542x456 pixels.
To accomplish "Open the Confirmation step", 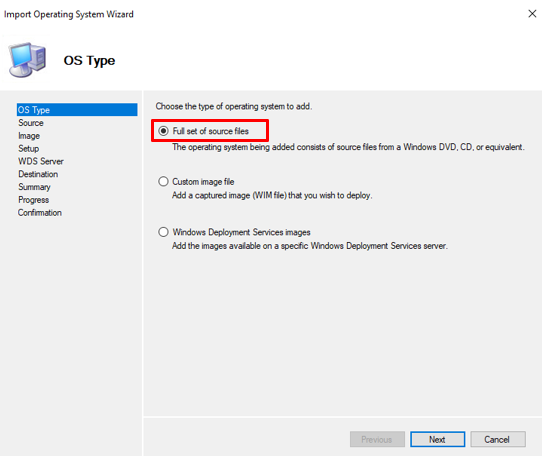I will tap(40, 213).
